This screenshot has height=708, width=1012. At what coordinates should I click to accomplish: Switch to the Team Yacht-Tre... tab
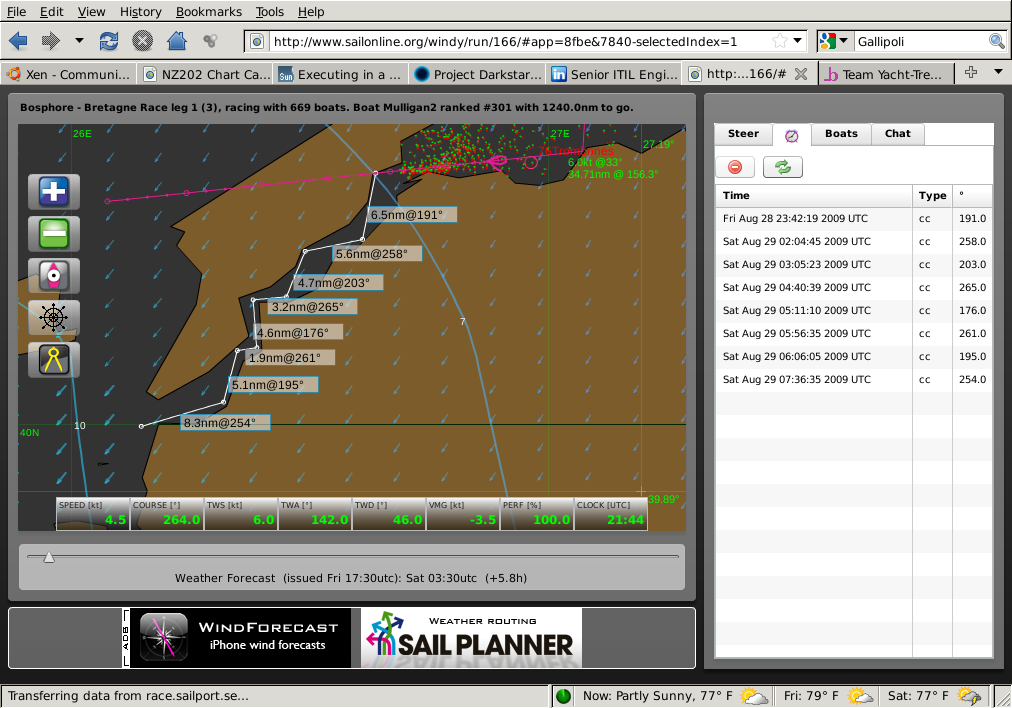point(886,74)
